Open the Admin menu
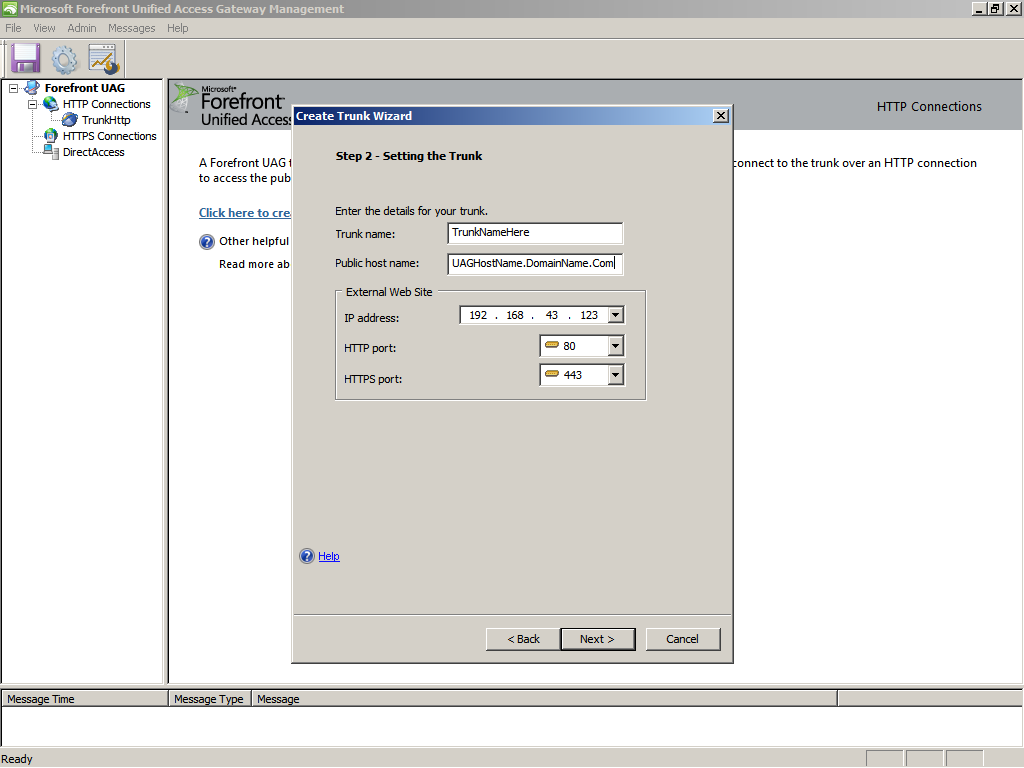 pyautogui.click(x=82, y=28)
